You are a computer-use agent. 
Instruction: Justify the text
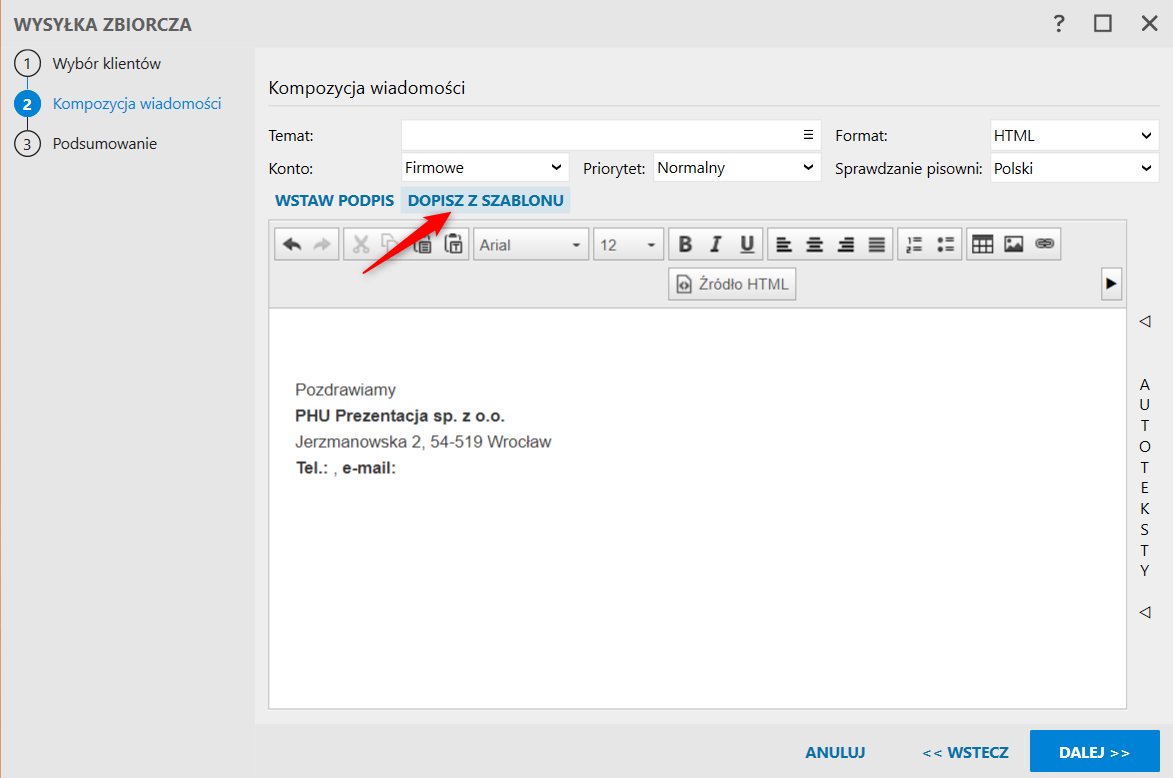[x=877, y=244]
